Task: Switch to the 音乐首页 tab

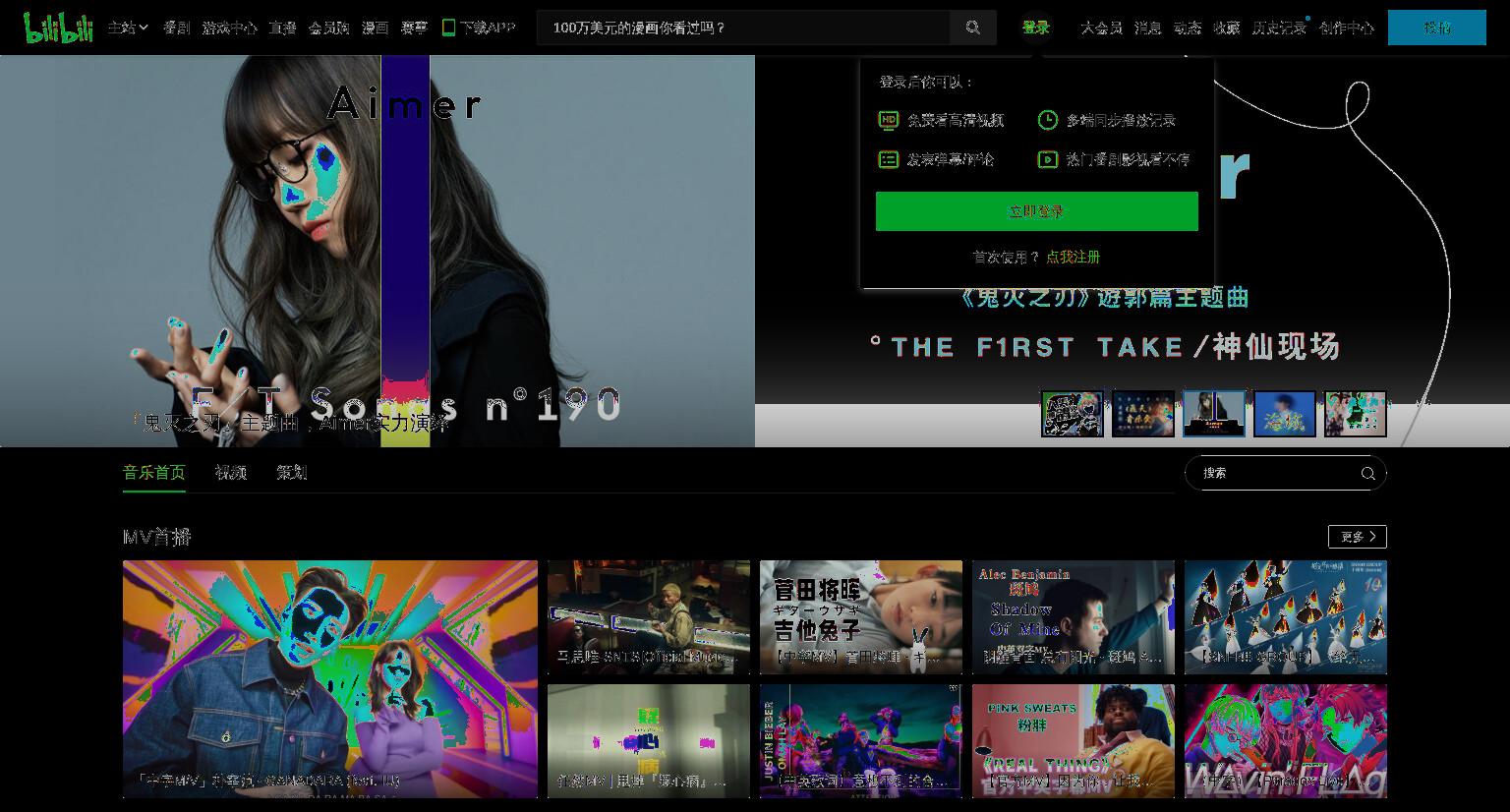Action: coord(153,473)
